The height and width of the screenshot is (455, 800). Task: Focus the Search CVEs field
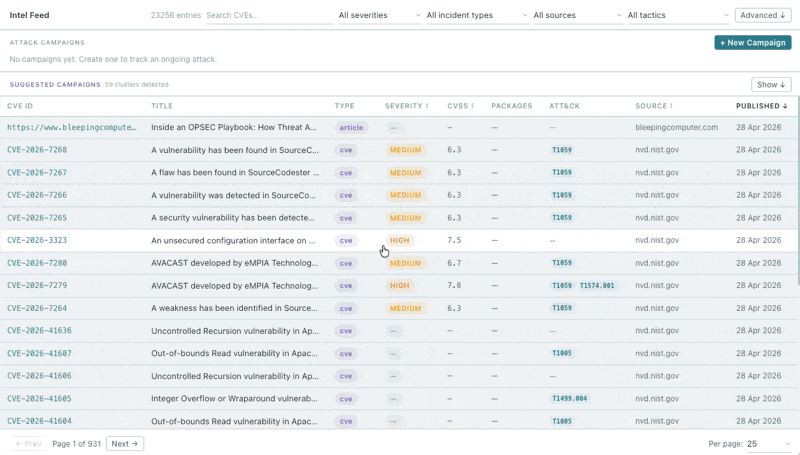[269, 15]
